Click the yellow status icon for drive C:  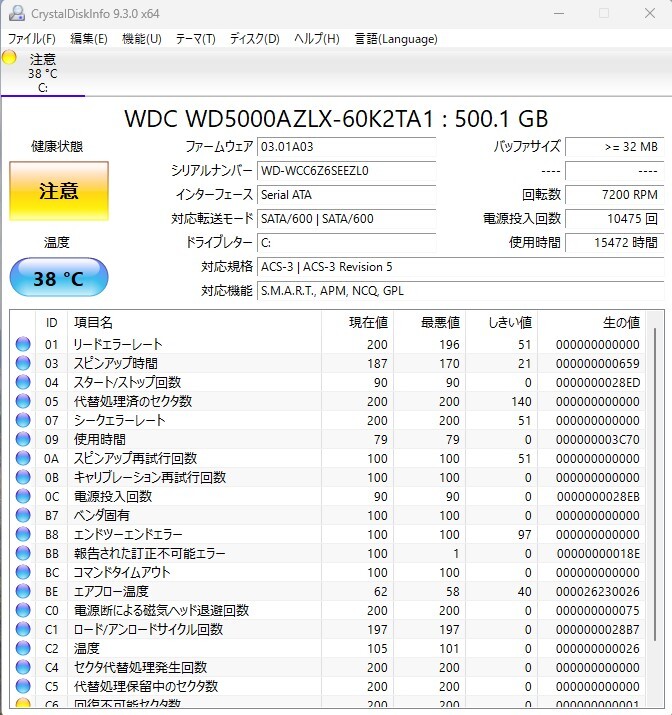click(9, 58)
